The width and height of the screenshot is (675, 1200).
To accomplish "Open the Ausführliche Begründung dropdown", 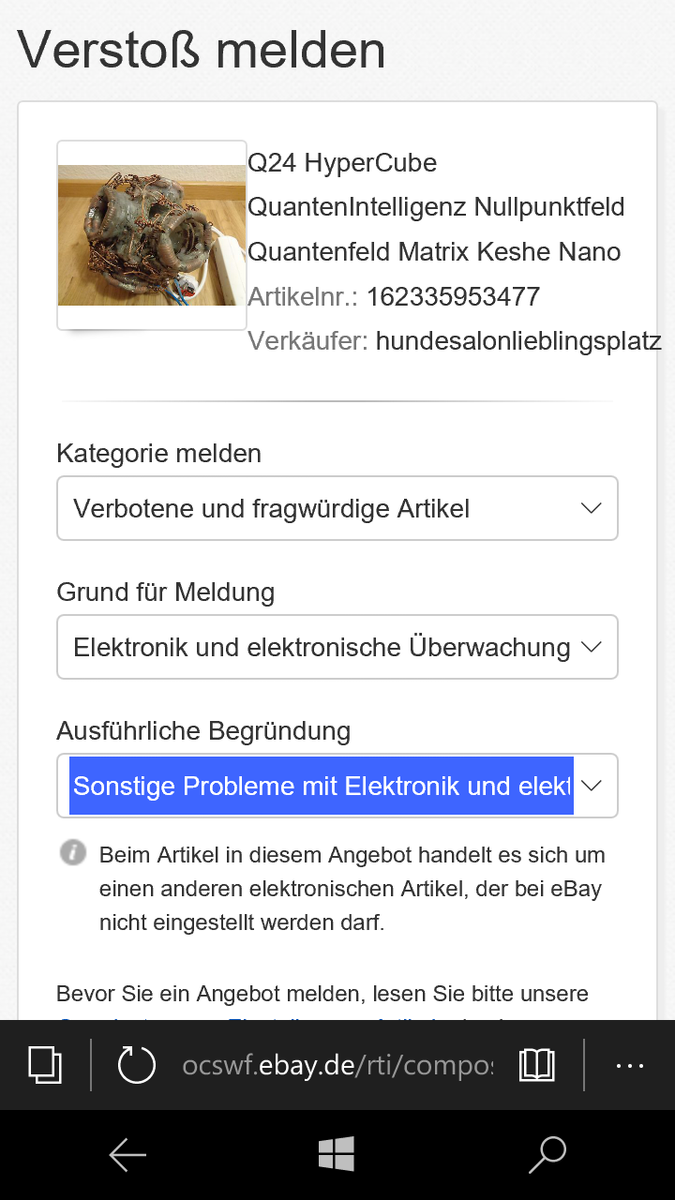I will [337, 786].
